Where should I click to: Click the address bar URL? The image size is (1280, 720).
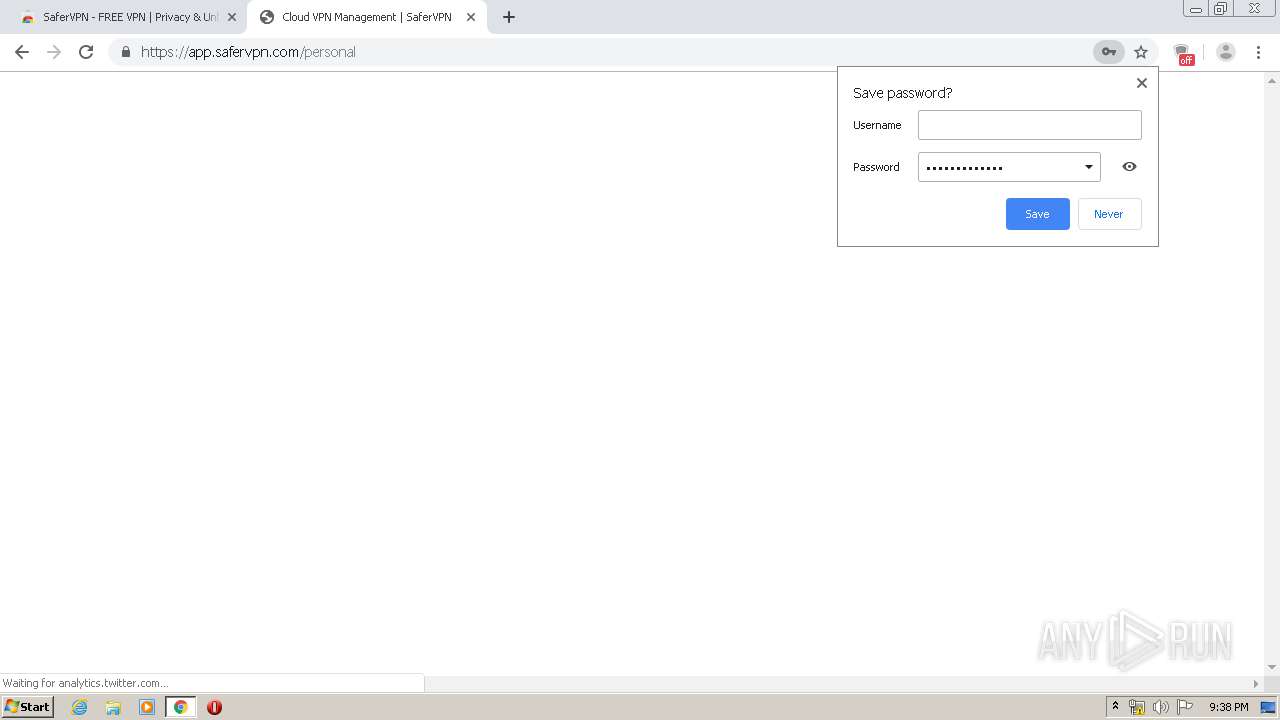point(248,52)
